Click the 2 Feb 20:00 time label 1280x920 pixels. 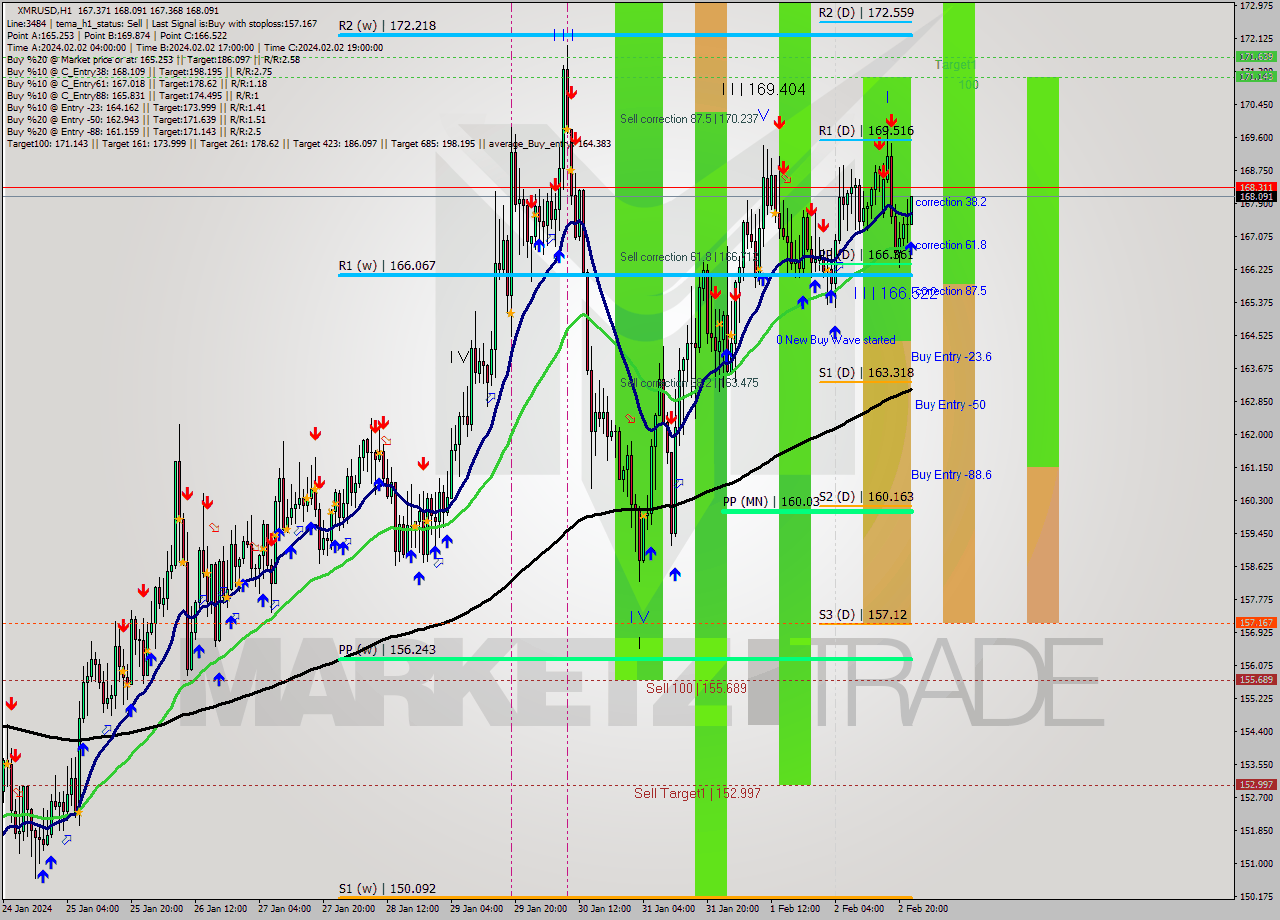pyautogui.click(x=923, y=909)
